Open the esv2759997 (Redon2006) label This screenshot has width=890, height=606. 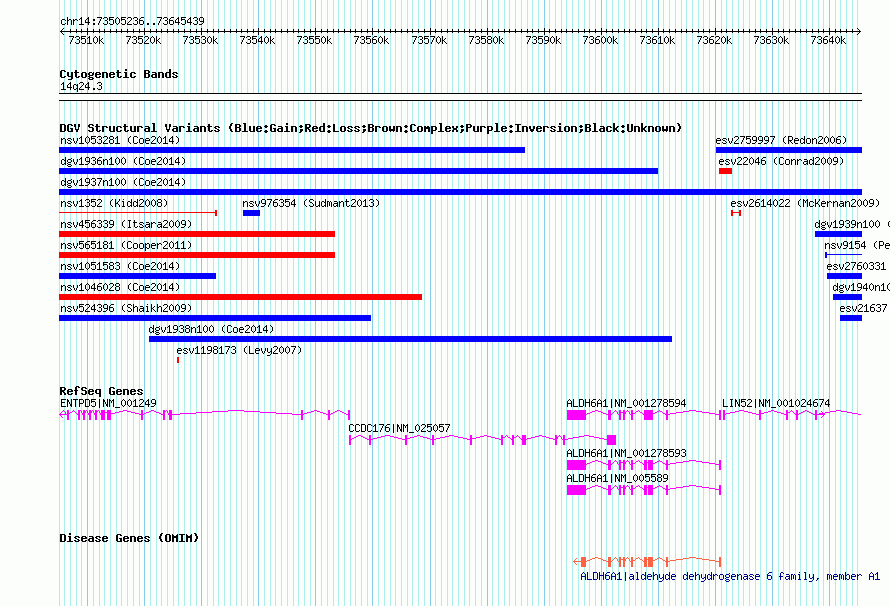[781, 140]
